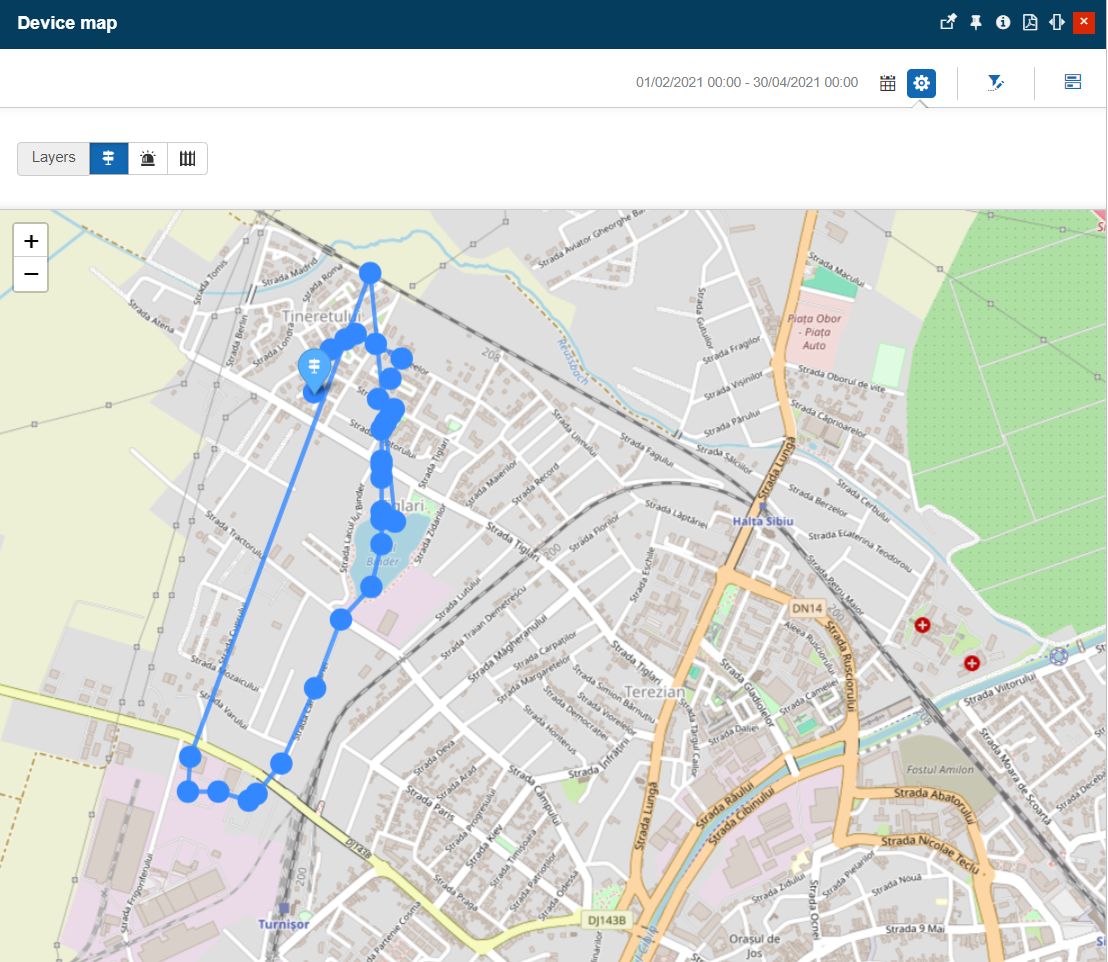
Task: Edit the map filter
Action: pyautogui.click(x=995, y=83)
